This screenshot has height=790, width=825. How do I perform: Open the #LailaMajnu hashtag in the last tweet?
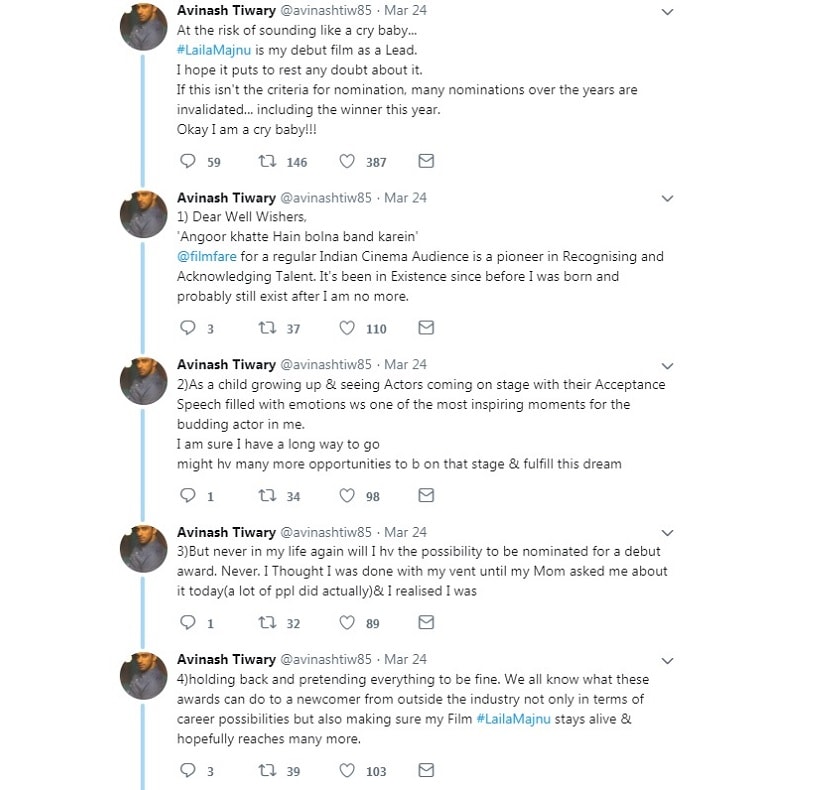point(514,719)
